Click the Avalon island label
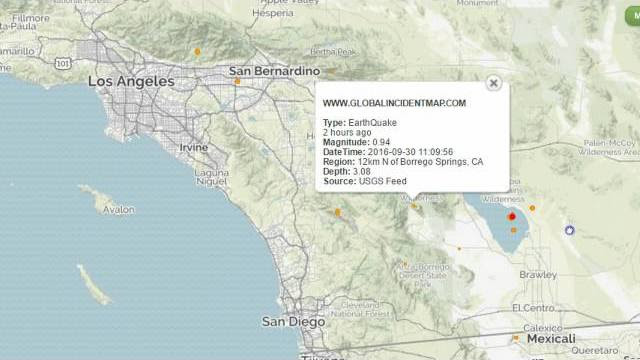The image size is (640, 360). click(x=118, y=210)
